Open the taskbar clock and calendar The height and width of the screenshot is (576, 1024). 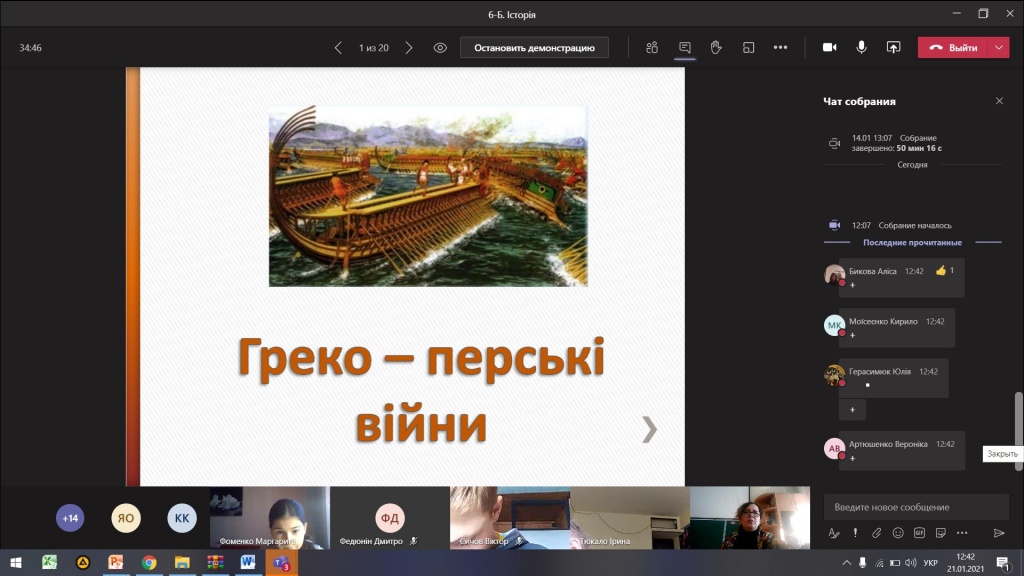[x=965, y=563]
